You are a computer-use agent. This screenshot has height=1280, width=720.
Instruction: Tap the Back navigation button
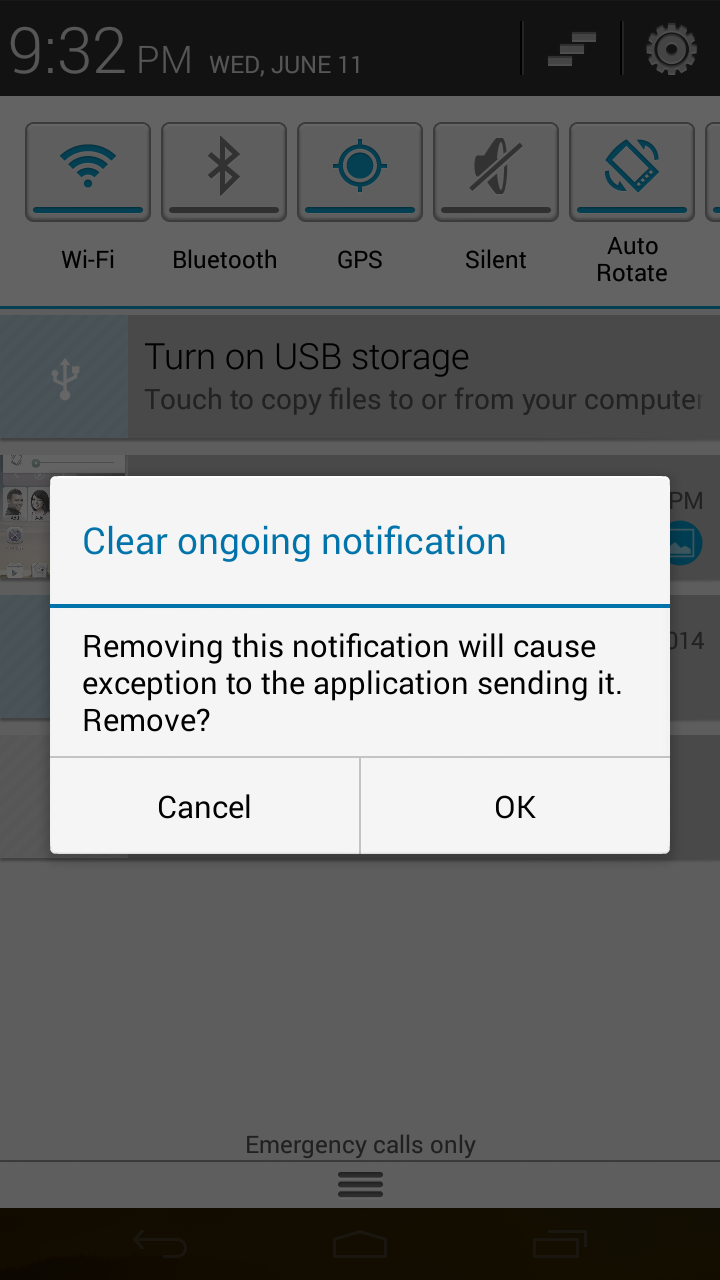(160, 1244)
